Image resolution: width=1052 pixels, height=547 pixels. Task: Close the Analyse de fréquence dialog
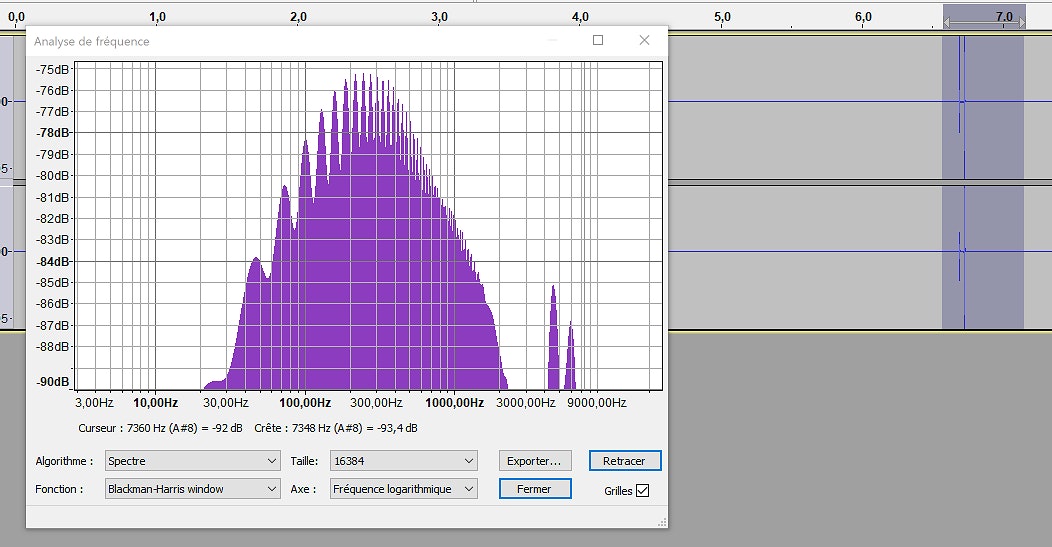coord(644,41)
